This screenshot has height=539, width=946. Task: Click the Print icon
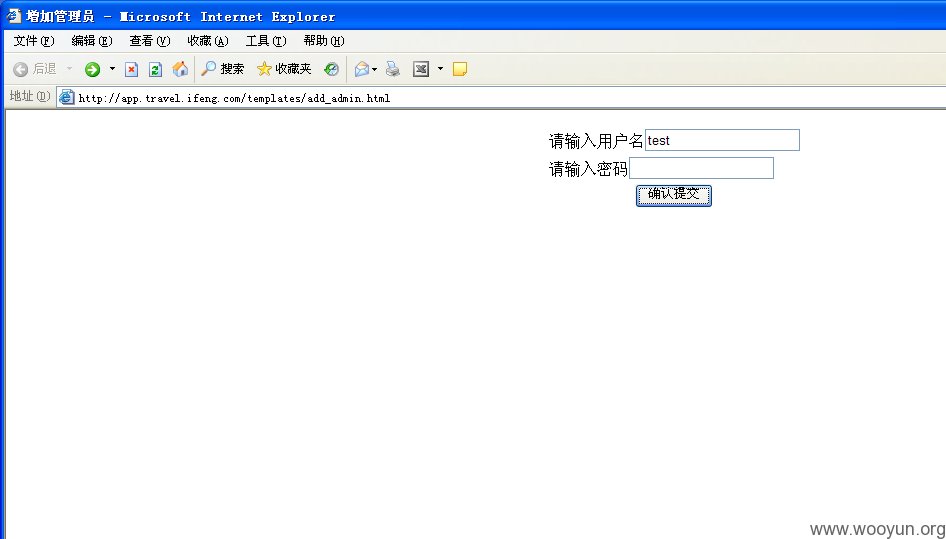click(393, 69)
